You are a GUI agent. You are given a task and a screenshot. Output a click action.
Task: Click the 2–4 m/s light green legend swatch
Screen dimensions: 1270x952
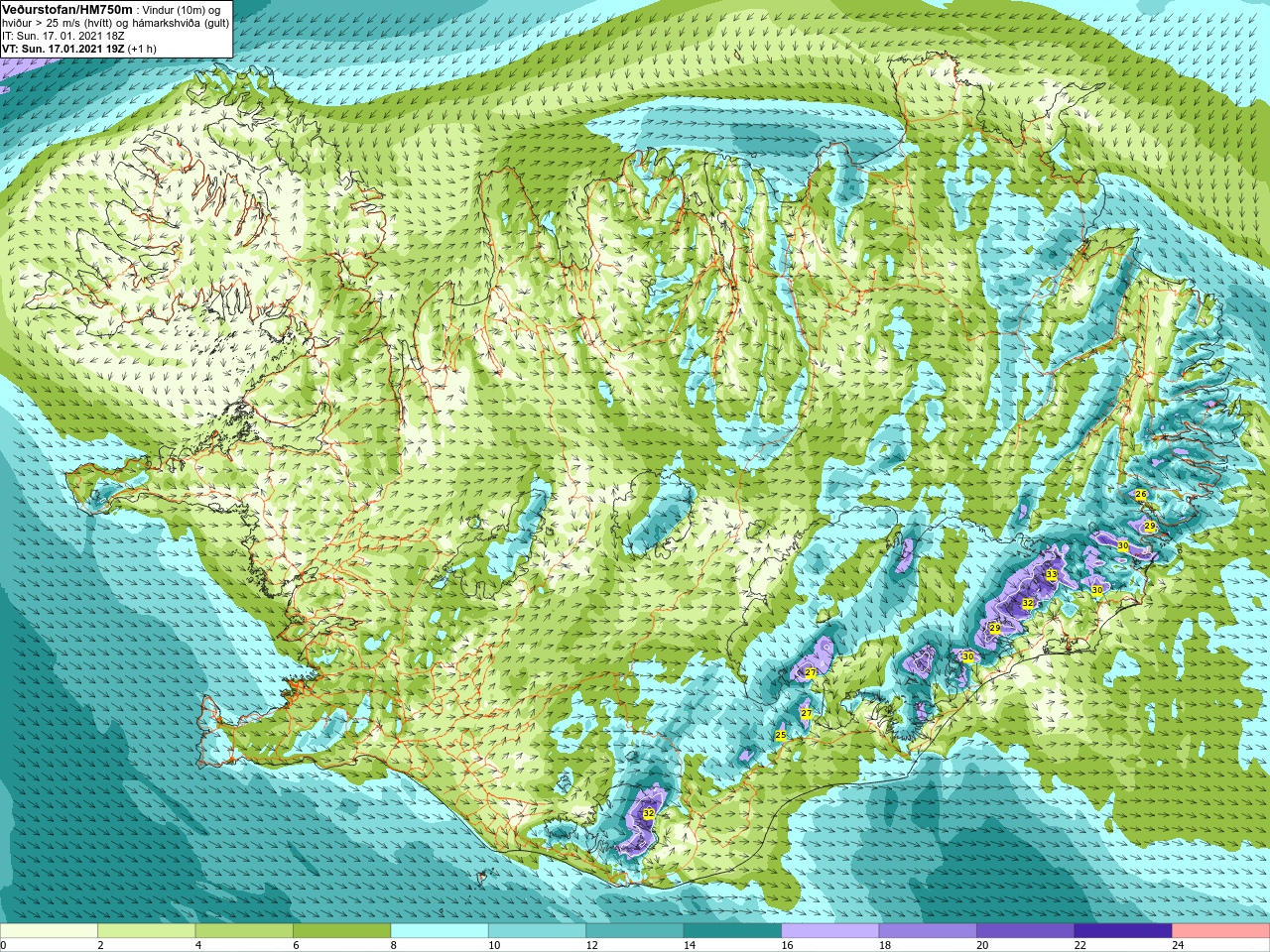pos(146,931)
